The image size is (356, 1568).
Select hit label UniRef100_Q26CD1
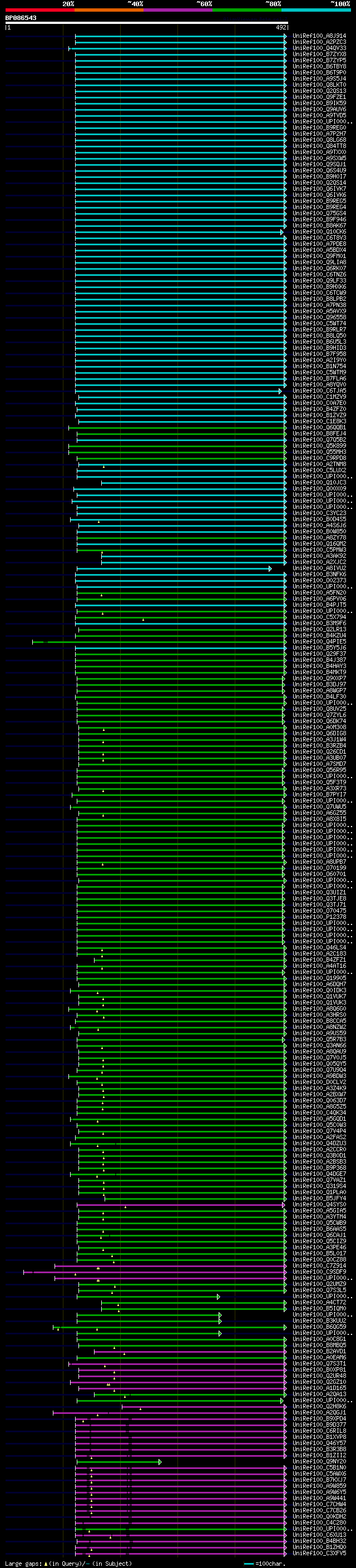[x=319, y=752]
